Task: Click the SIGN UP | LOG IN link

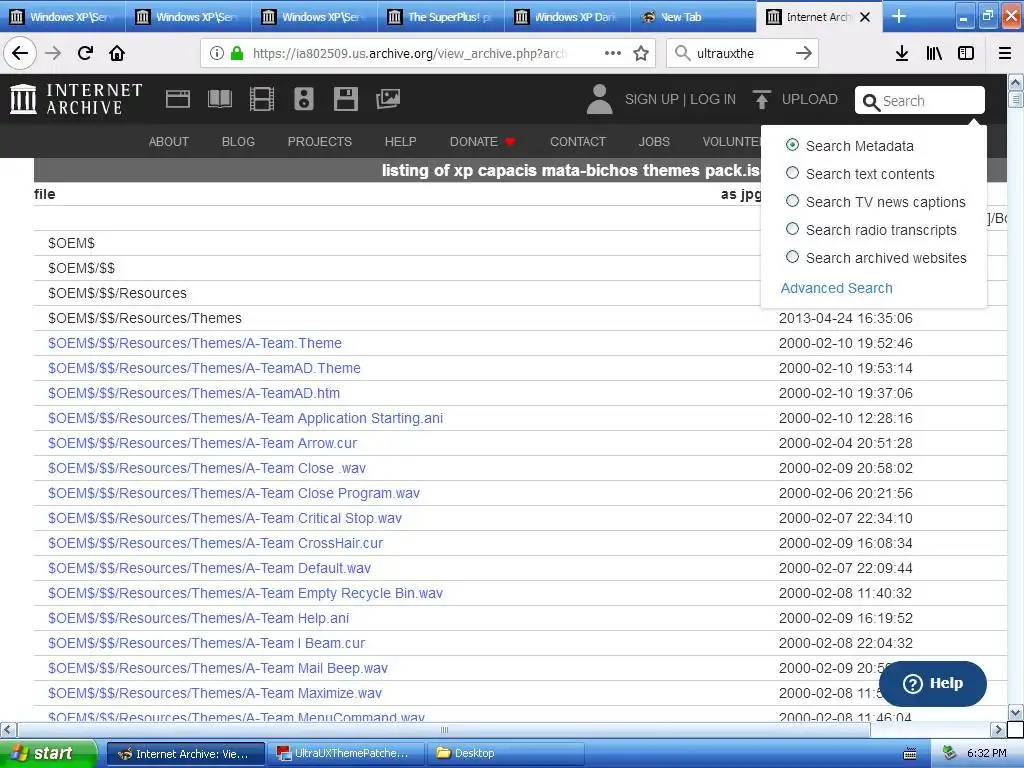Action: coord(680,99)
